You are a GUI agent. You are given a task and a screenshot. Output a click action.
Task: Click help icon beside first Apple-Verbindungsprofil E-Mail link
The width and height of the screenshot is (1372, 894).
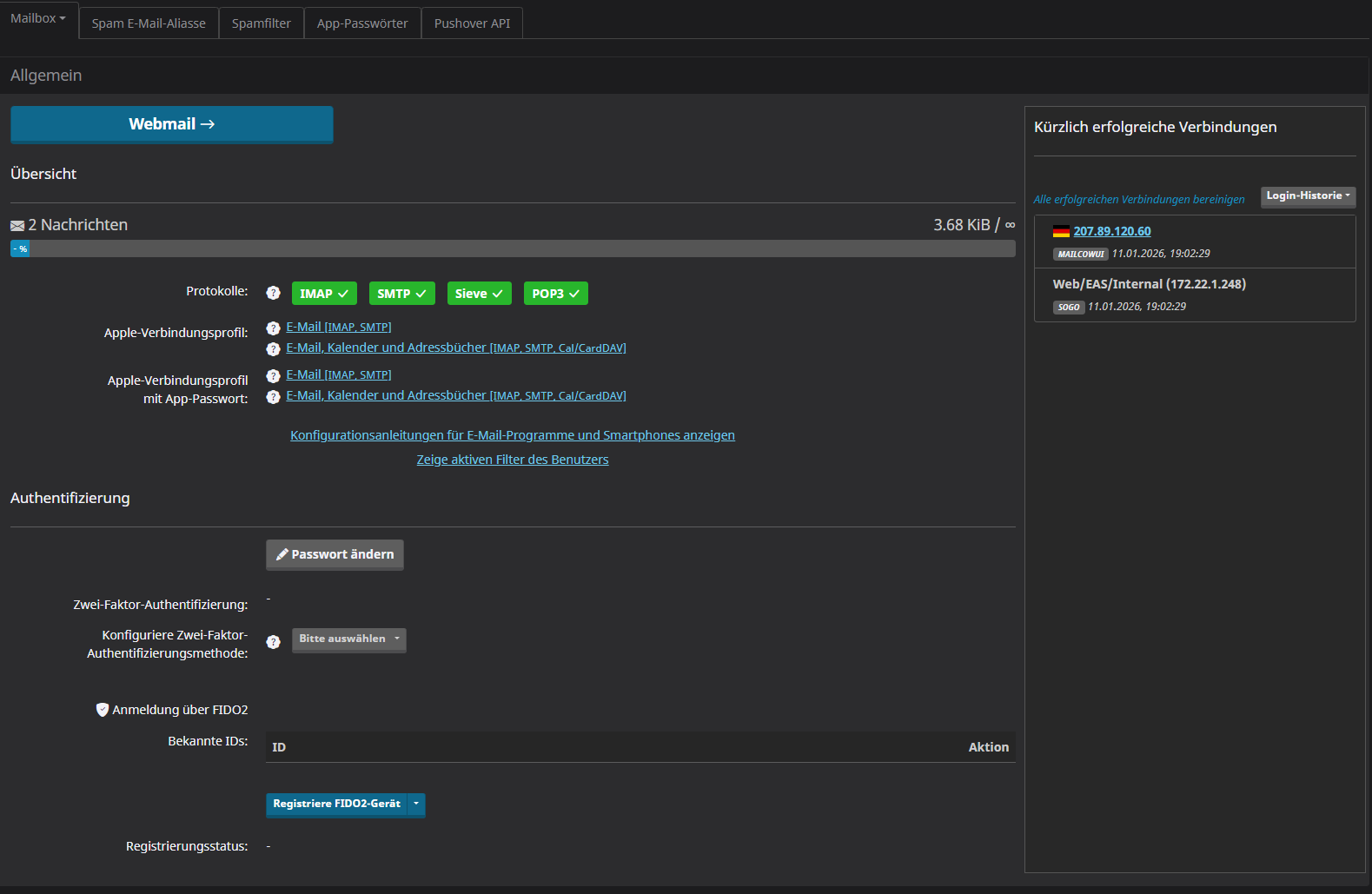pos(273,328)
